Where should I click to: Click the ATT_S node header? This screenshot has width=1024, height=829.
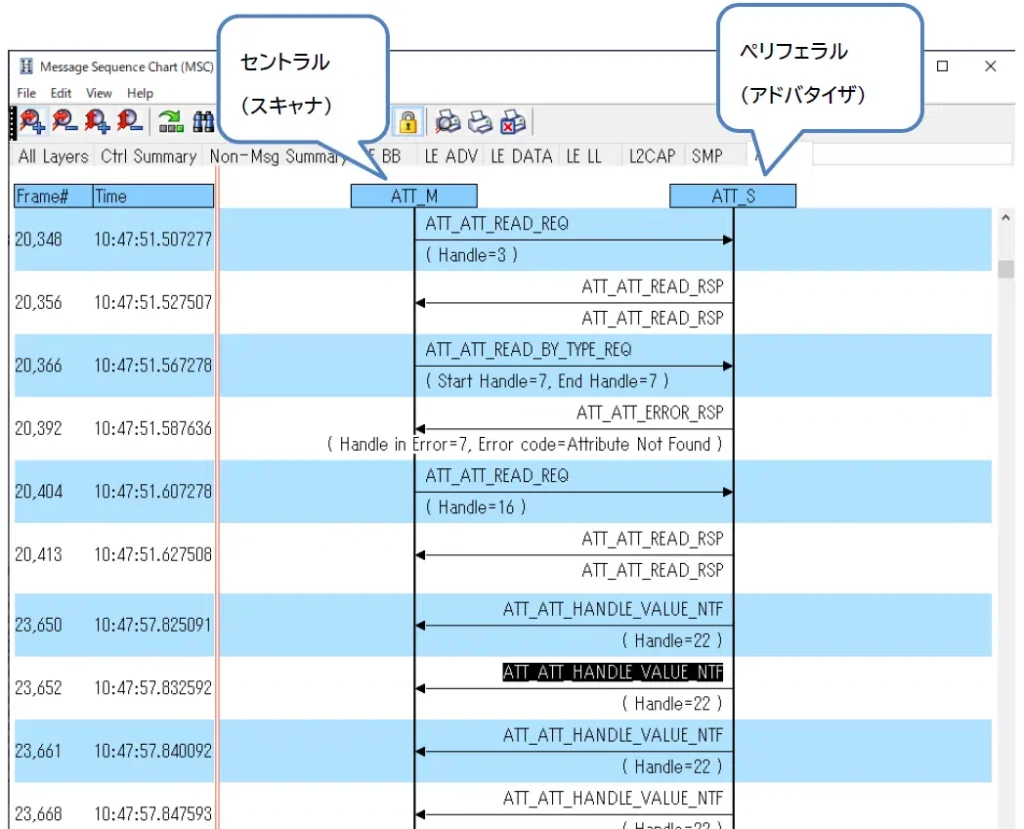(x=733, y=197)
